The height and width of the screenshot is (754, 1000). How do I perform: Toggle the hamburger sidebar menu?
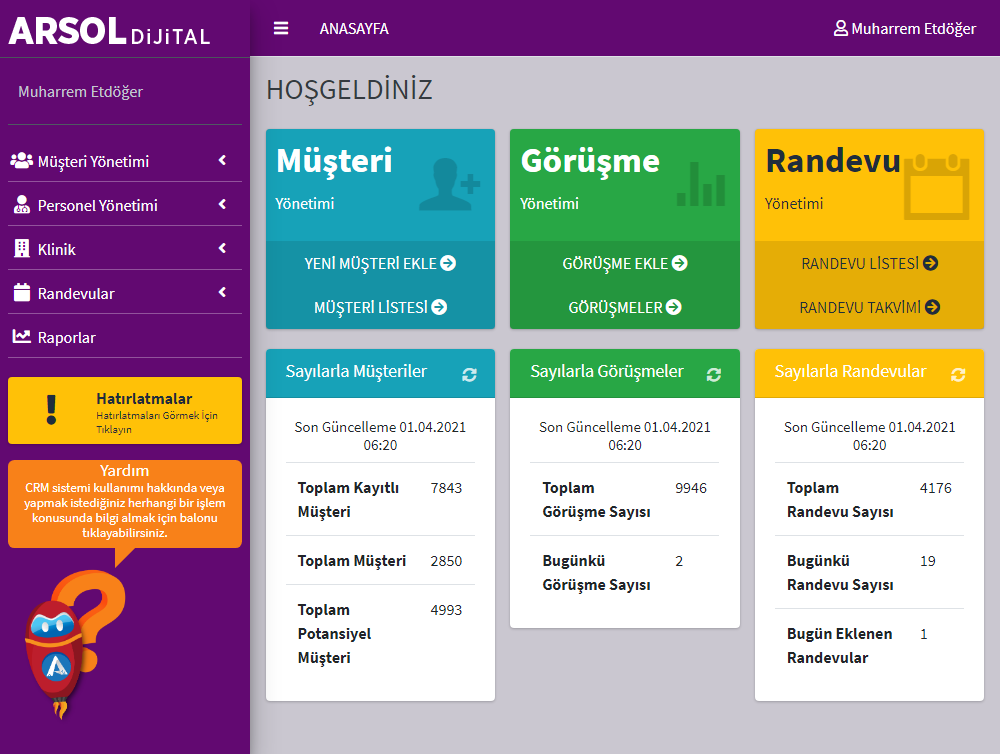pyautogui.click(x=281, y=28)
